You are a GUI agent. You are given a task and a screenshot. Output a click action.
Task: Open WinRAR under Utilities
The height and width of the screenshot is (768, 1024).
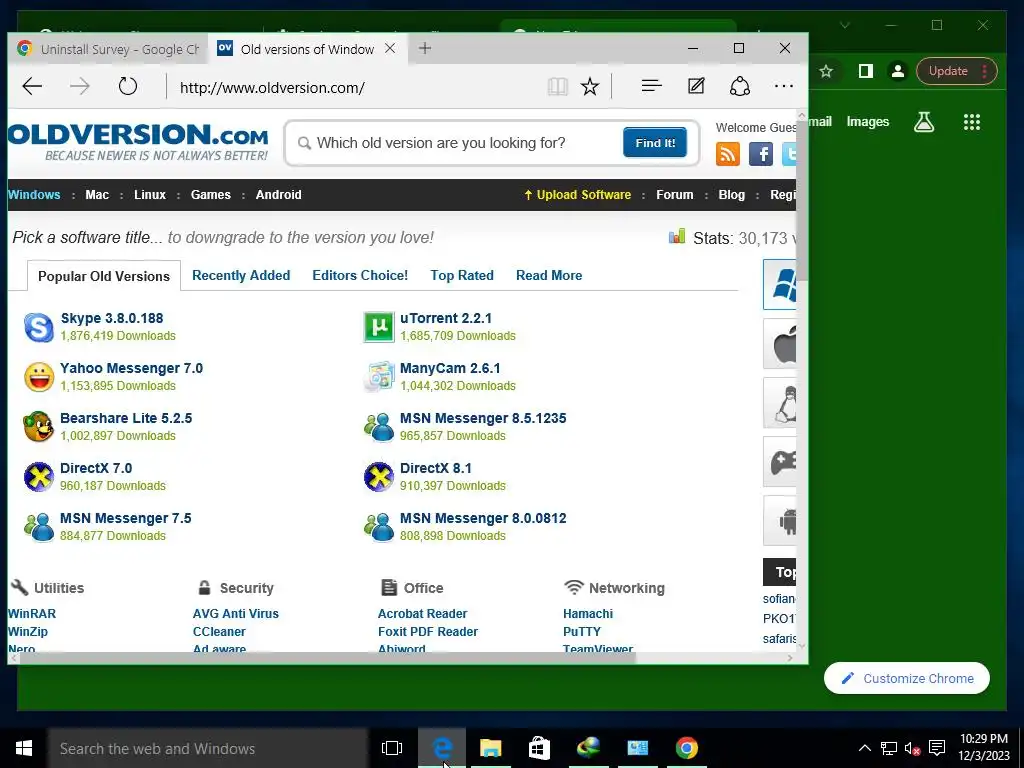tap(32, 614)
